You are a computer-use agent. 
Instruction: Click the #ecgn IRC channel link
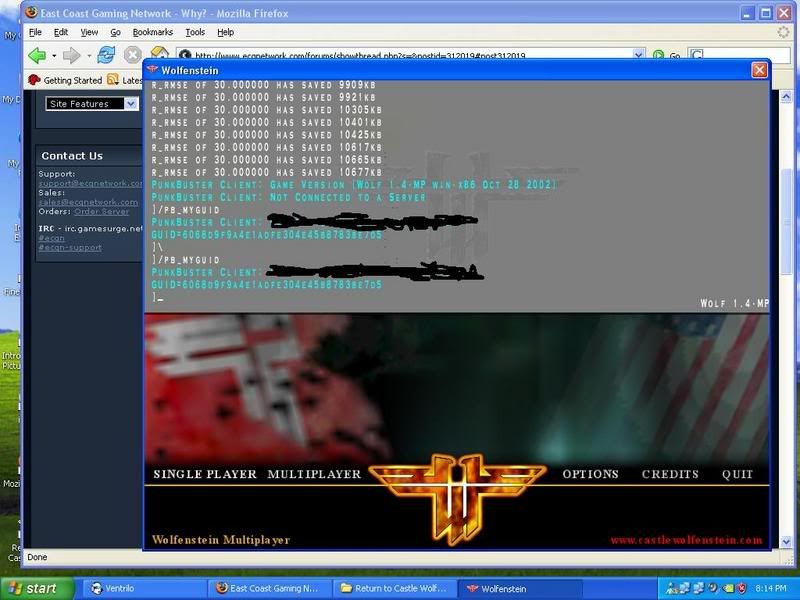click(x=52, y=238)
